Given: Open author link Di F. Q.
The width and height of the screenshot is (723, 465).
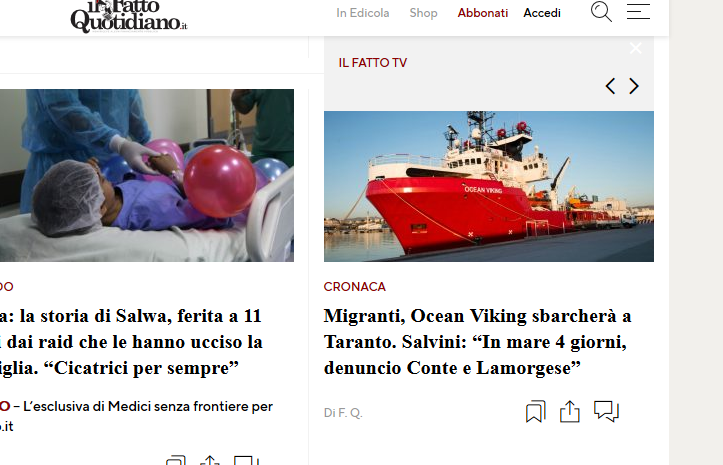Looking at the screenshot, I should point(343,413).
